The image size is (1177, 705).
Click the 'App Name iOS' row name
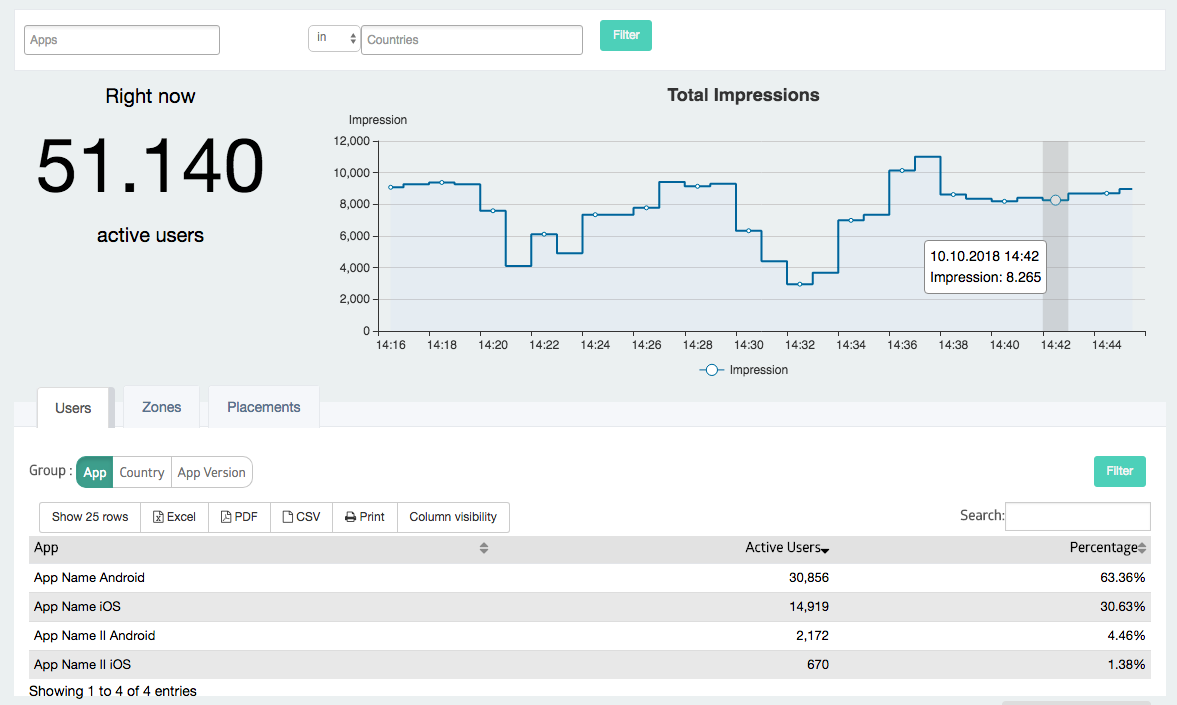77,606
